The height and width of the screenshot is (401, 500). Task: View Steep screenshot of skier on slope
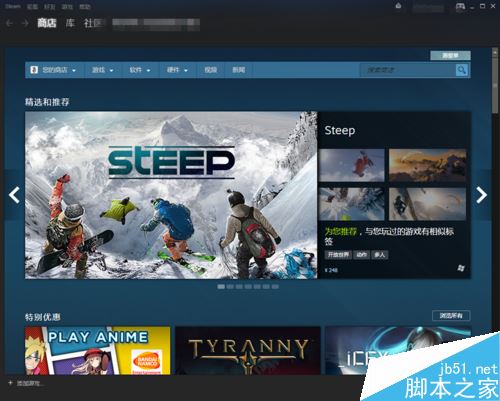(x=352, y=204)
